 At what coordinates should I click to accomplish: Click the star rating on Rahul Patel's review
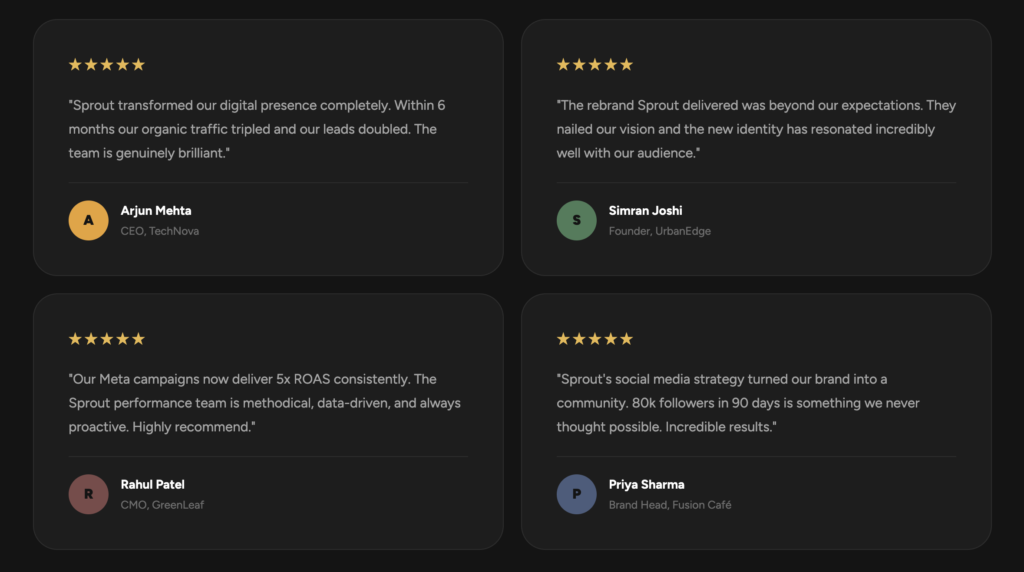[106, 339]
